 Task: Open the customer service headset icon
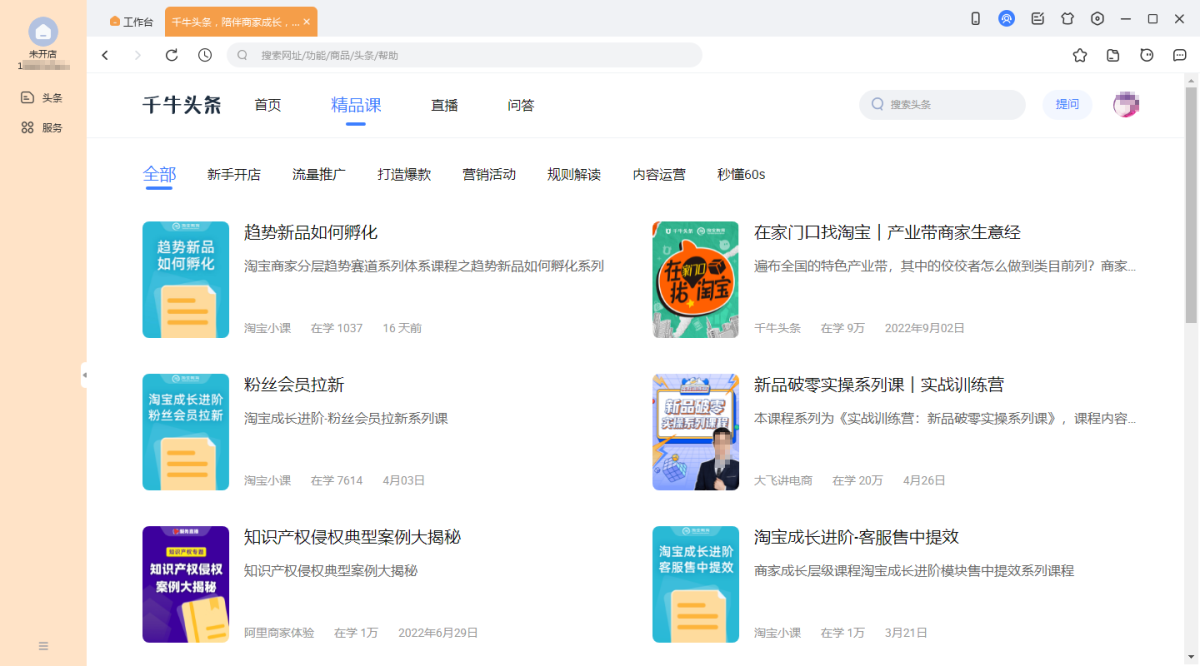[x=1006, y=19]
